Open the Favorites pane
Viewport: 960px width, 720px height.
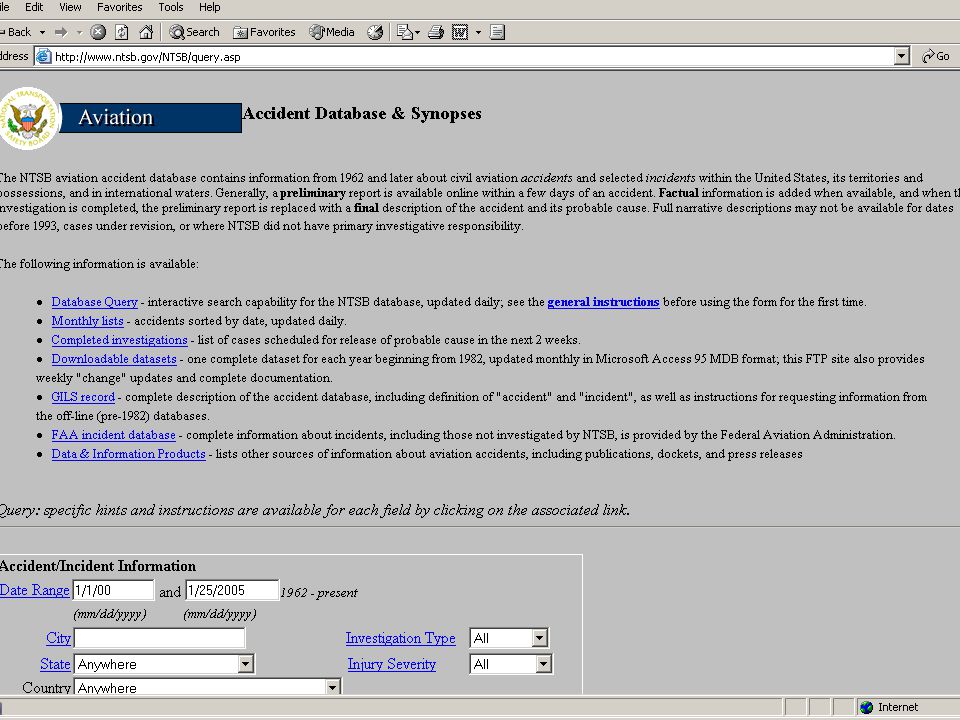264,32
